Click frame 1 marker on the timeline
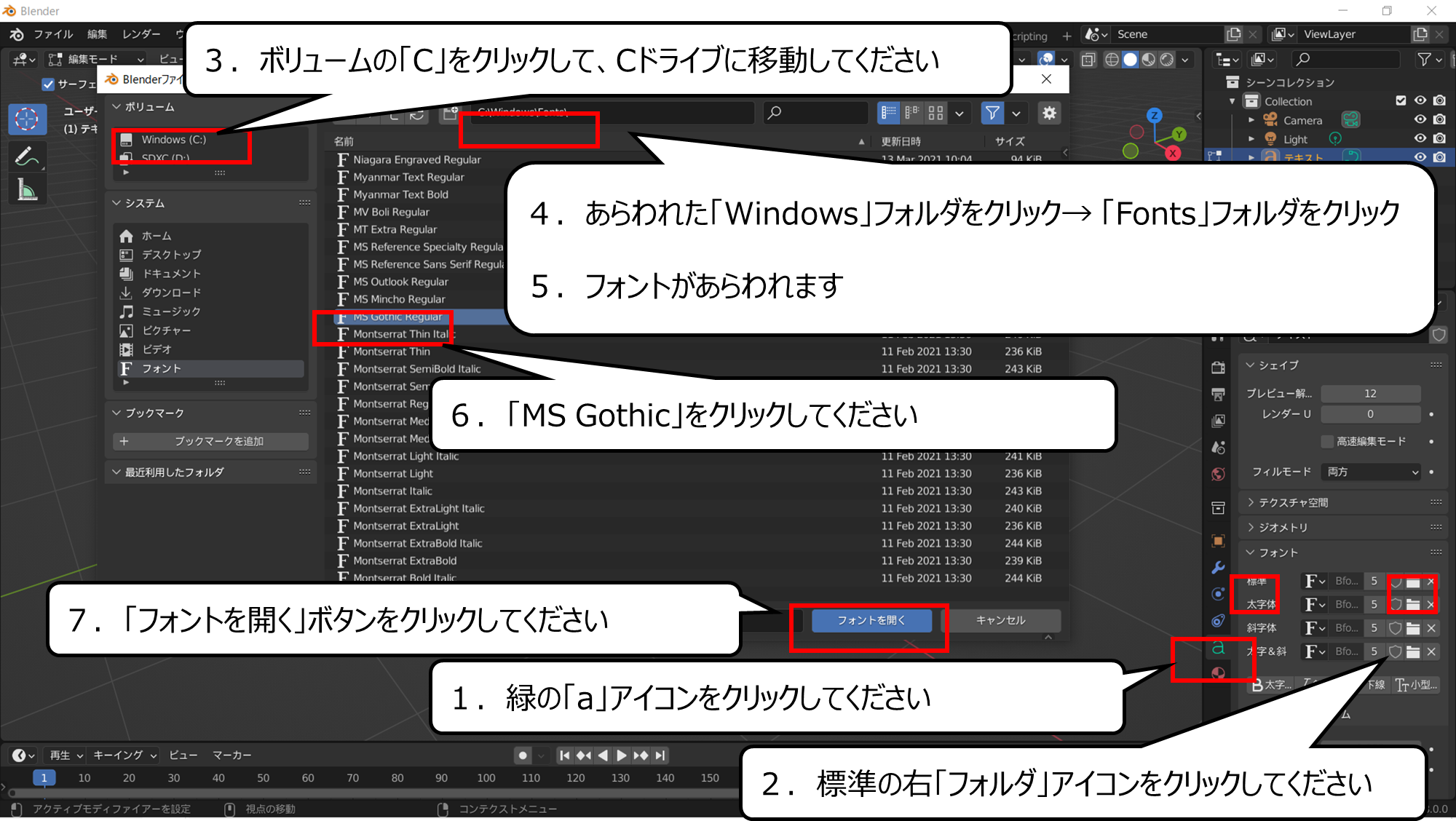The image size is (1456, 821). 44,778
